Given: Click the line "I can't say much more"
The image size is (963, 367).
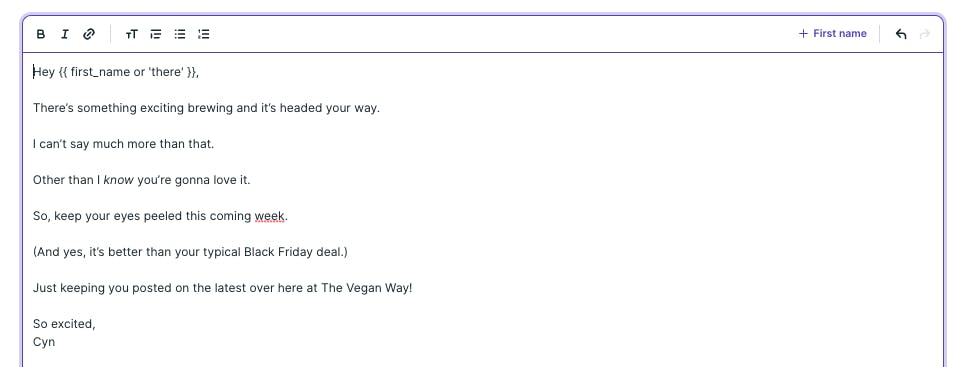Looking at the screenshot, I should point(123,144).
